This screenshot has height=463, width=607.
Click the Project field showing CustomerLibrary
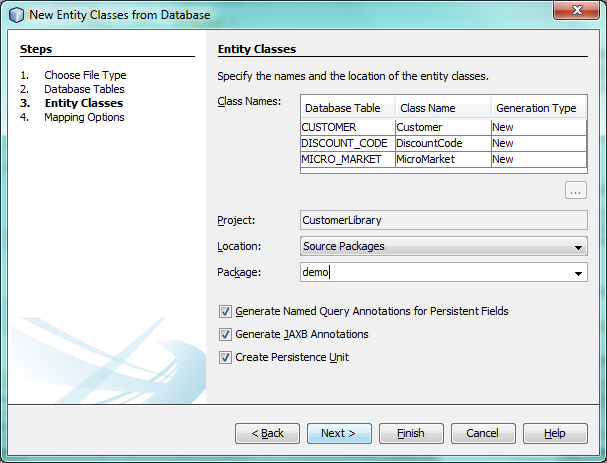coord(443,220)
